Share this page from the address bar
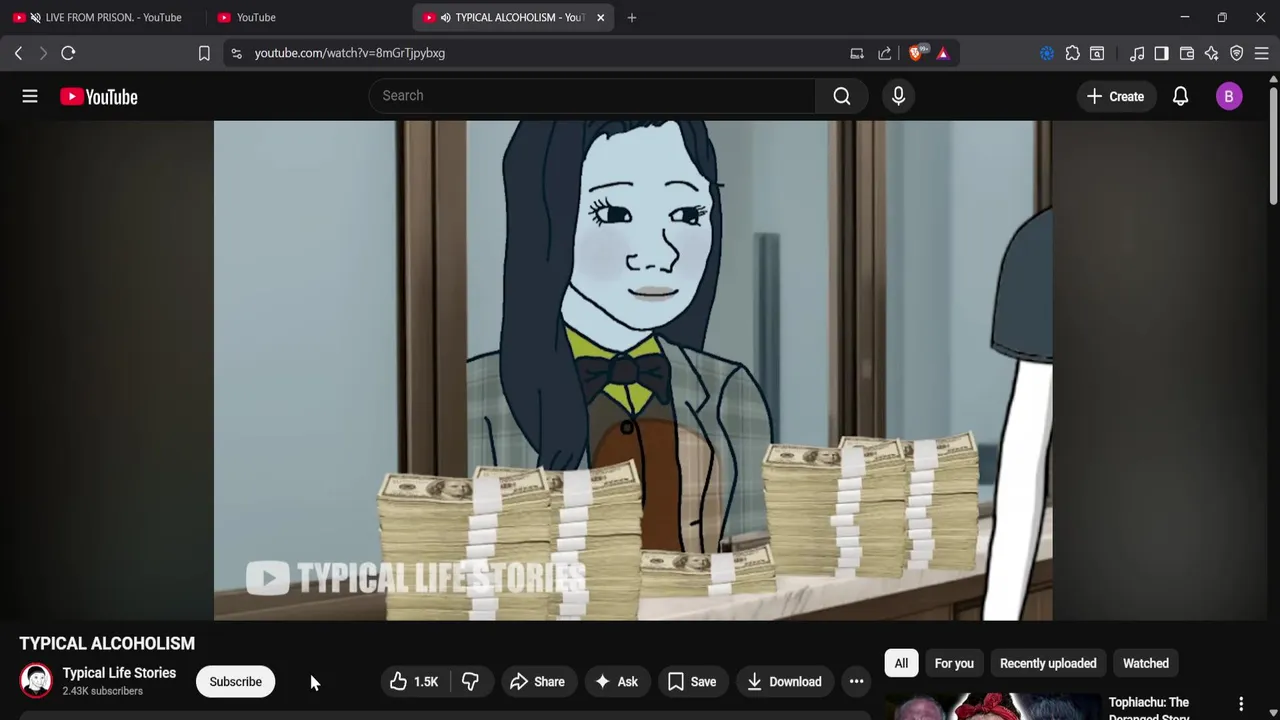Image resolution: width=1280 pixels, height=720 pixels. 885,53
